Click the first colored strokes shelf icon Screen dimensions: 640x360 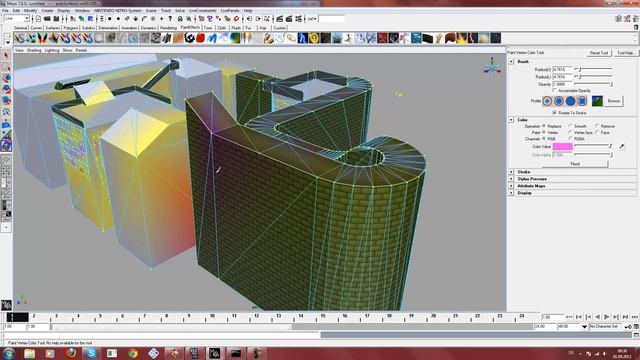pyautogui.click(x=19, y=38)
